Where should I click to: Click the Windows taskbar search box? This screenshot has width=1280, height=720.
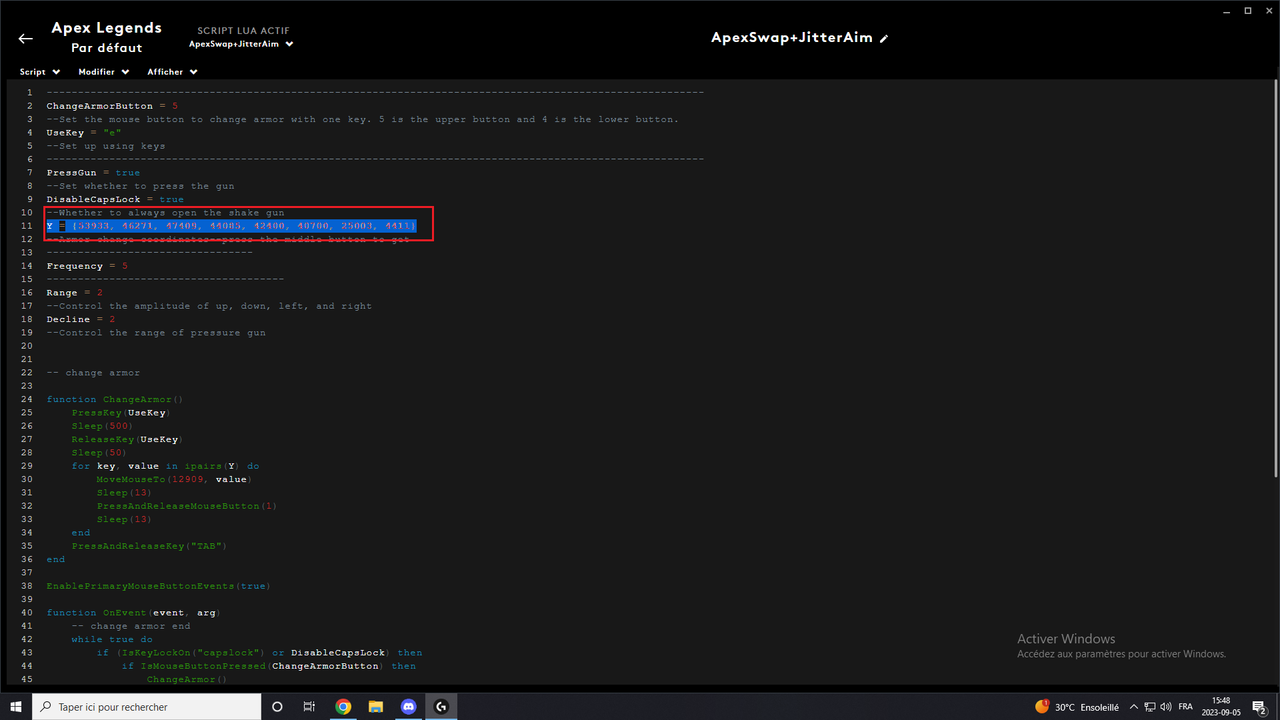(x=146, y=706)
